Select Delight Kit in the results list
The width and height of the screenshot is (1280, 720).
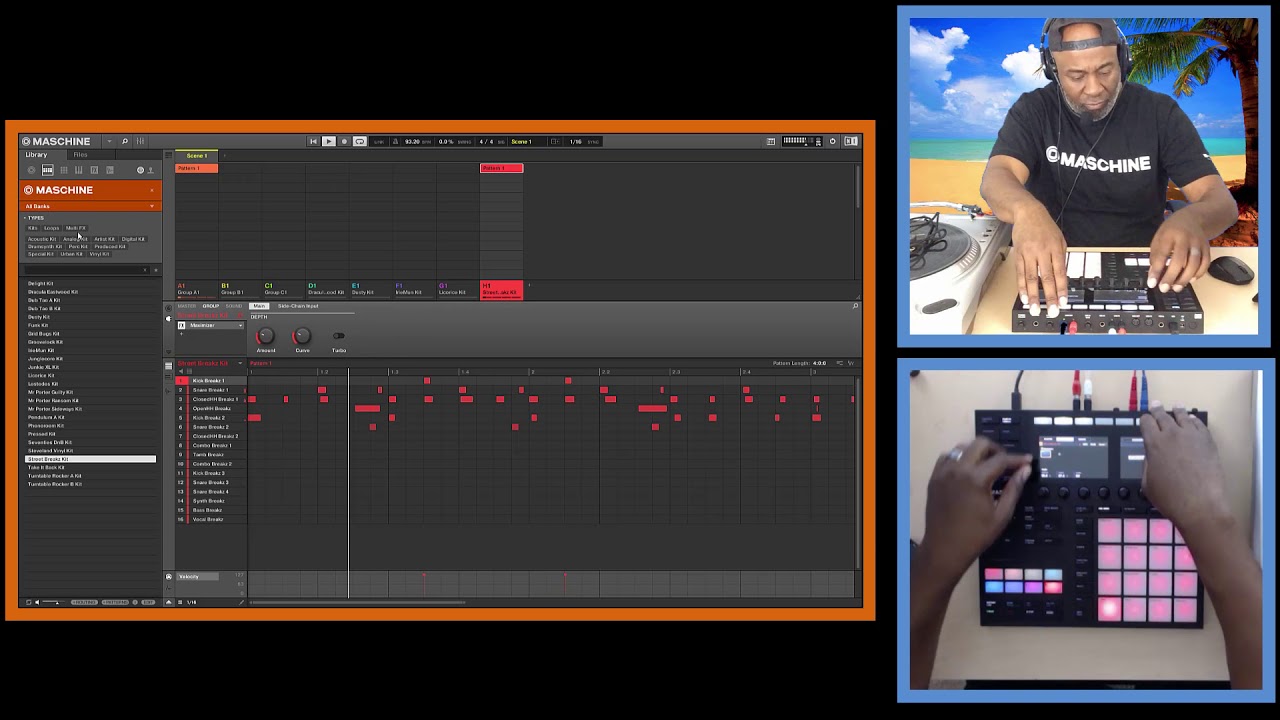(x=90, y=283)
